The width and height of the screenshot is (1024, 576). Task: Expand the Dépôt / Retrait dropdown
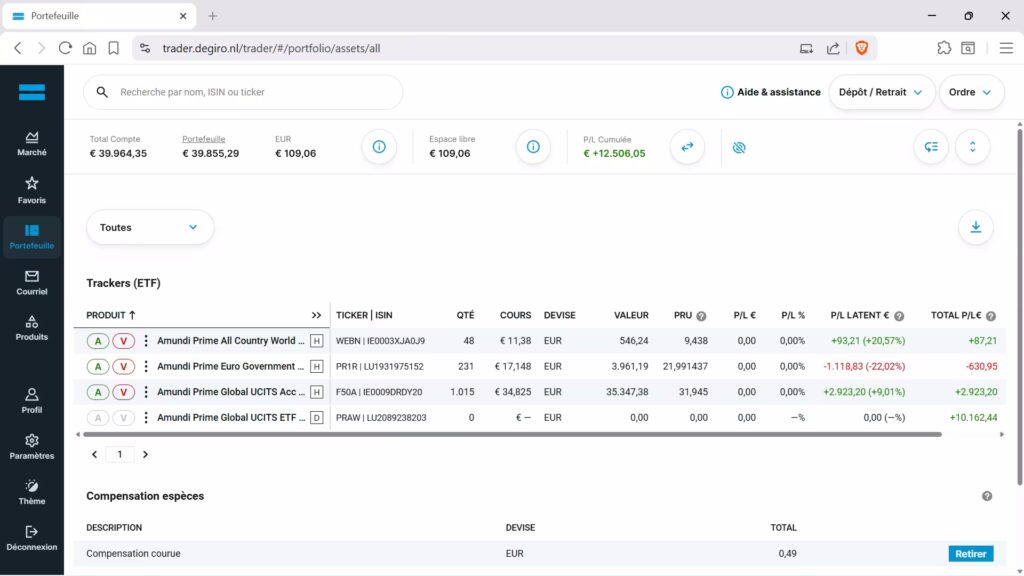click(x=882, y=92)
